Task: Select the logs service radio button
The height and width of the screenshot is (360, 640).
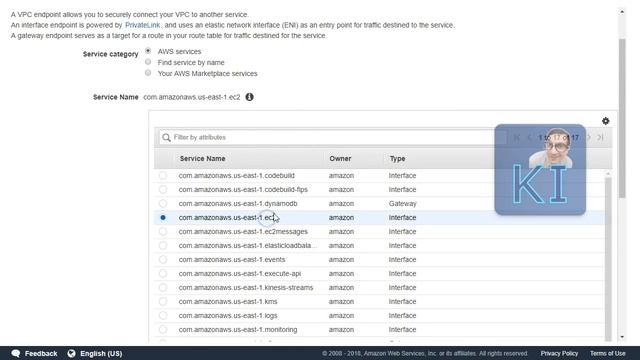Action: [163, 316]
